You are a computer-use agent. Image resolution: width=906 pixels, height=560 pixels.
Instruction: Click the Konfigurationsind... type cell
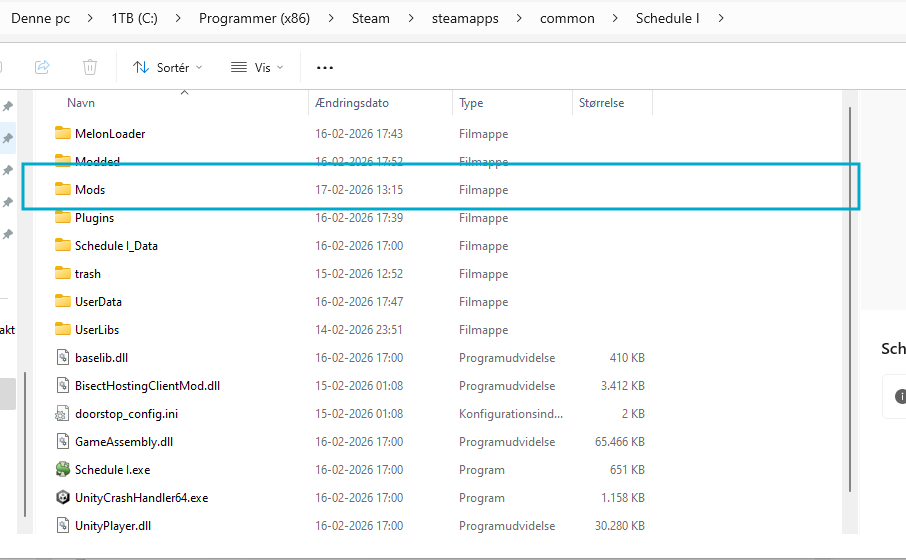pyautogui.click(x=511, y=414)
